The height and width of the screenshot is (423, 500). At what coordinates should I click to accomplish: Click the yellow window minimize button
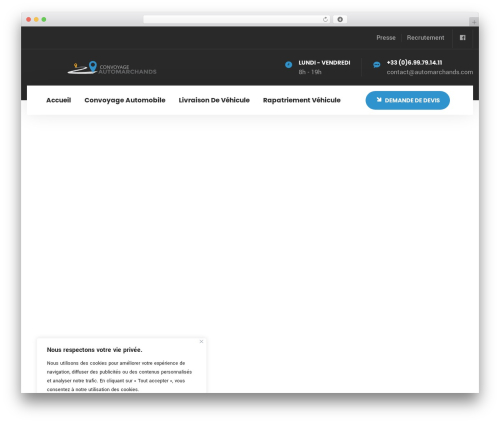(36, 20)
